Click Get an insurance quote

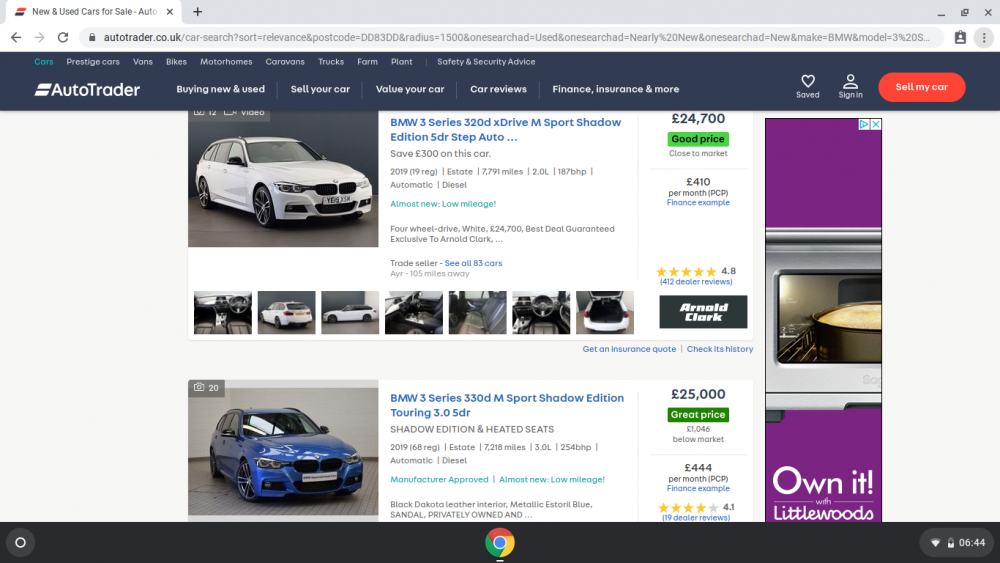pos(629,349)
